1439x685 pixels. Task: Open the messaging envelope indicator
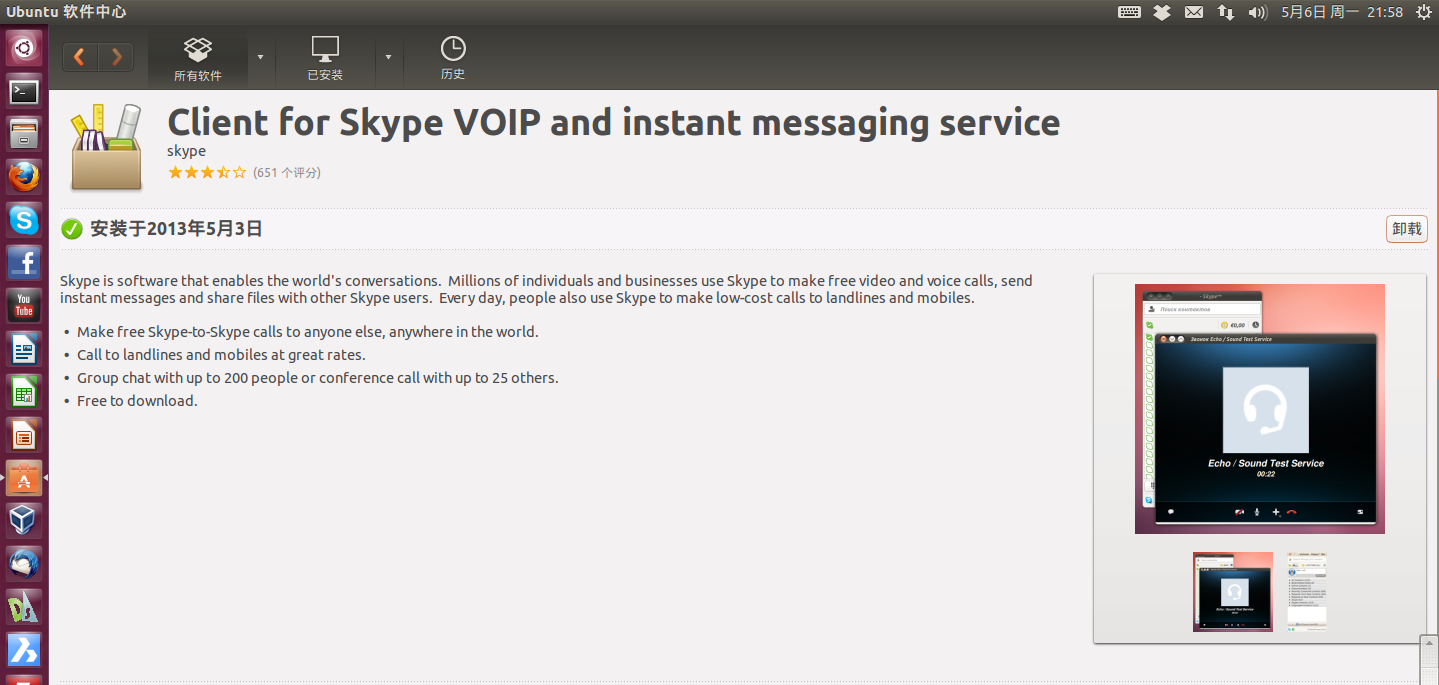tap(1193, 12)
